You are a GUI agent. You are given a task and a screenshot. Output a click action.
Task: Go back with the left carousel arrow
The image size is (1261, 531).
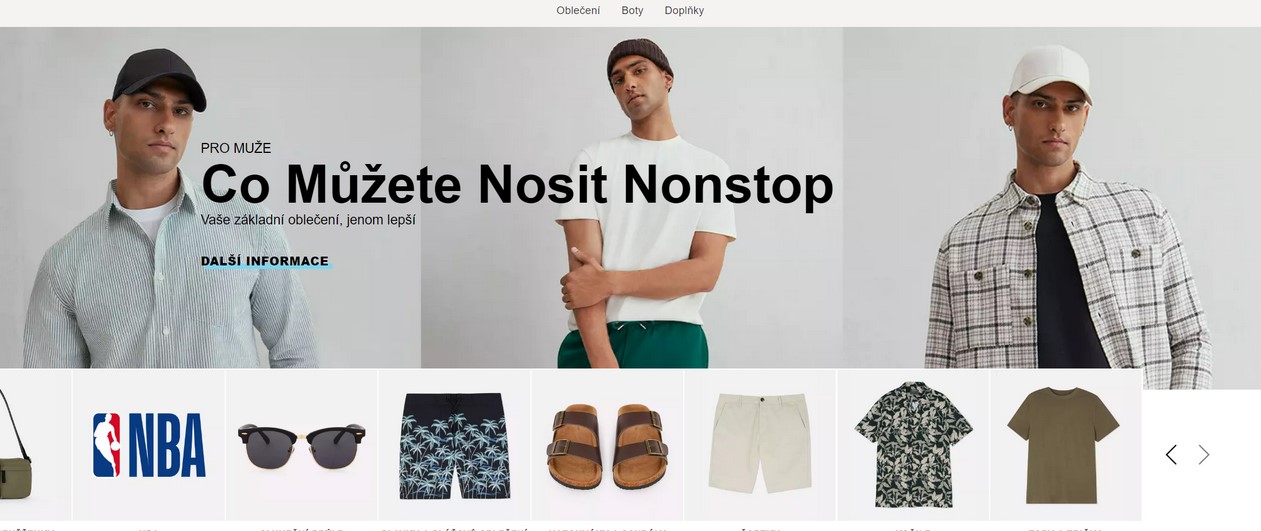click(x=1171, y=455)
